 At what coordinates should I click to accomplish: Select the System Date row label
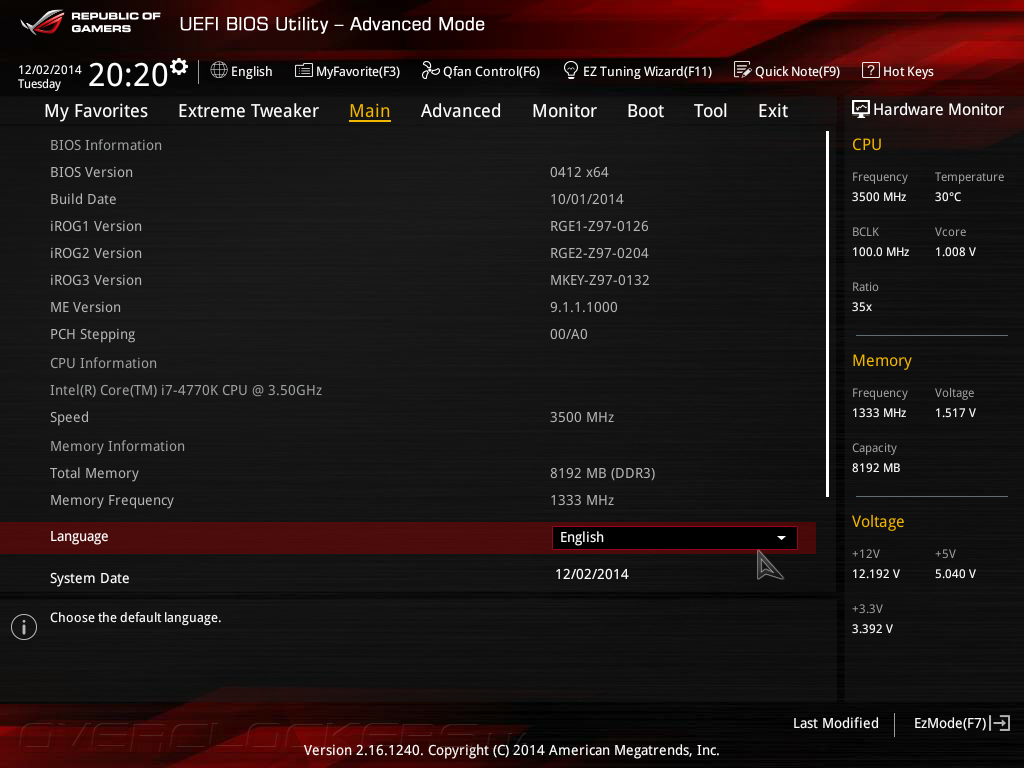(89, 578)
